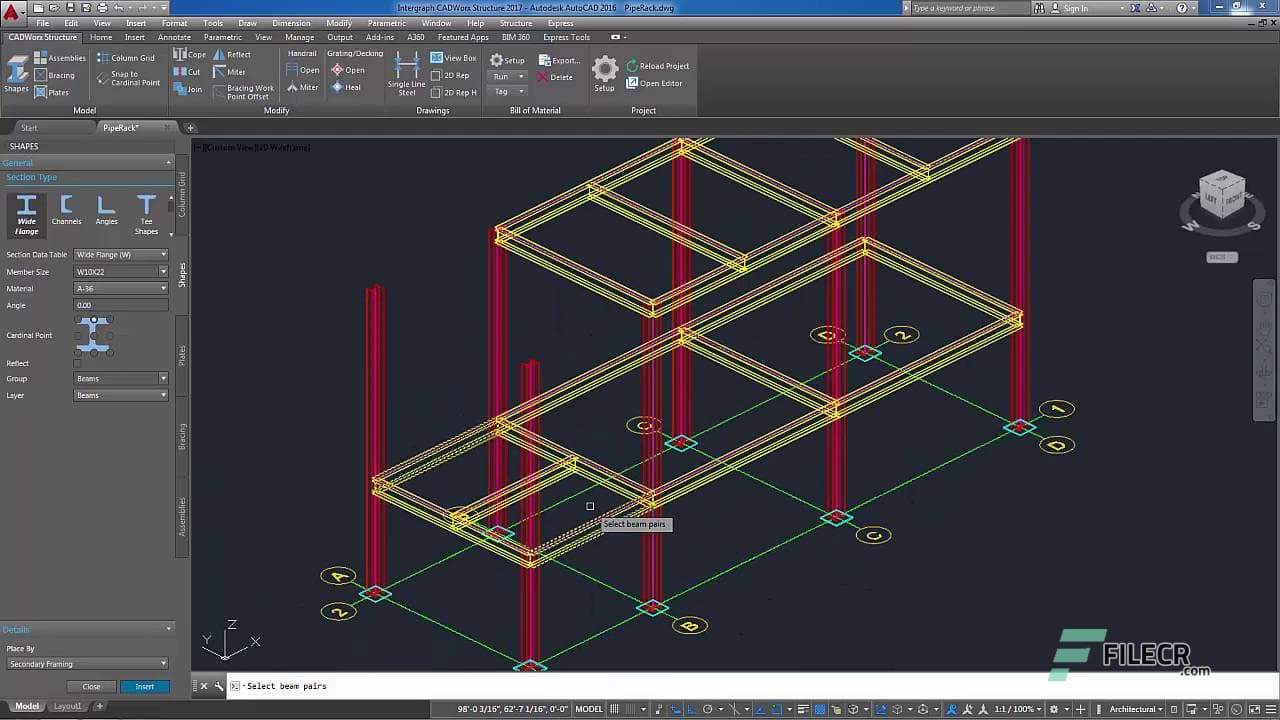Image resolution: width=1280 pixels, height=720 pixels.
Task: Click the Reload Project icon
Action: pos(633,65)
